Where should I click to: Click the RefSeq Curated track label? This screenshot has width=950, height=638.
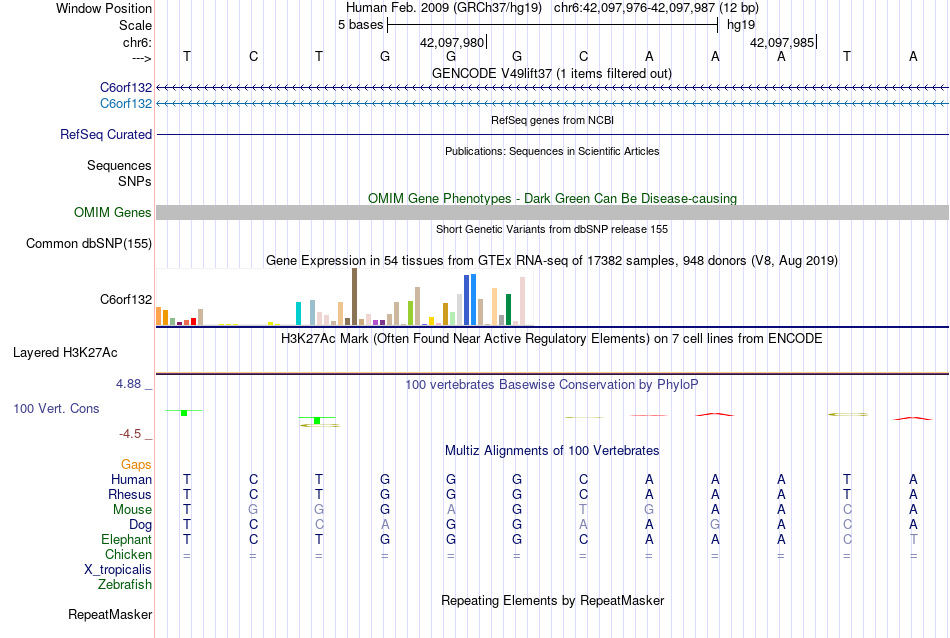(105, 135)
